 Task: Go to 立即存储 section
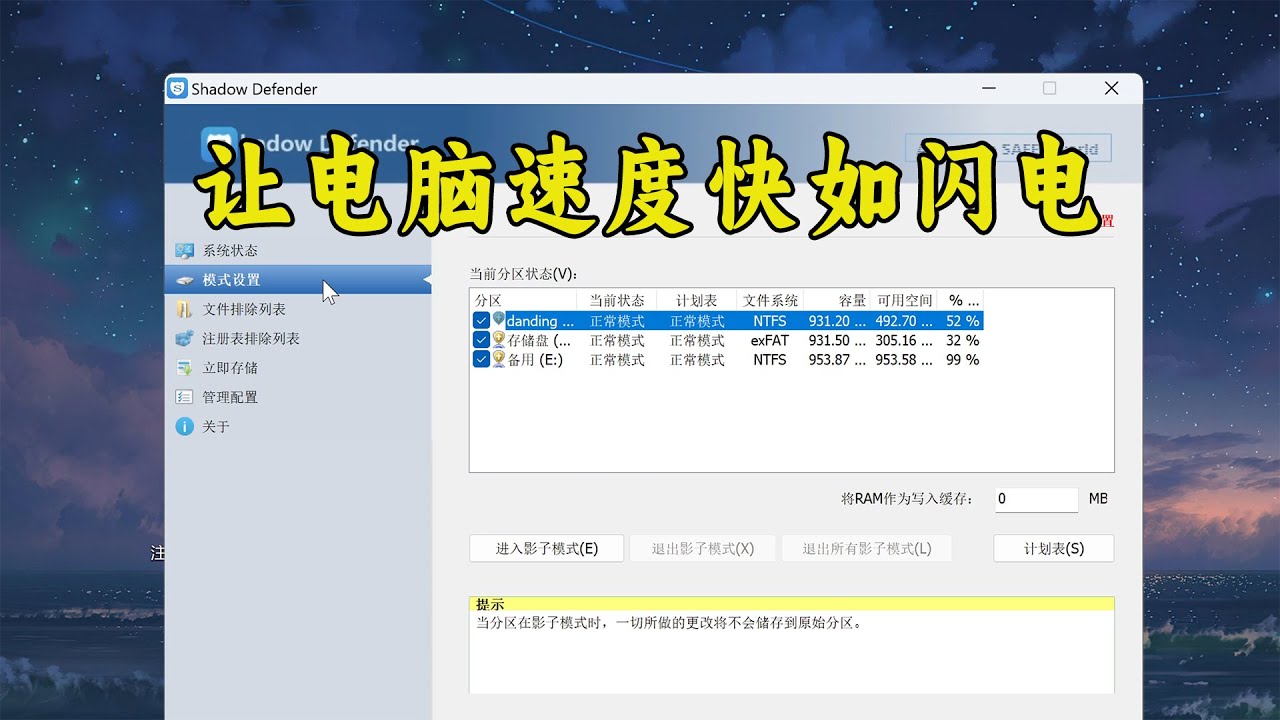(x=230, y=368)
